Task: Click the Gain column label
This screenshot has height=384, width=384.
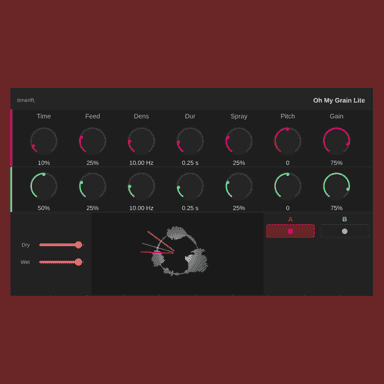Action: [x=336, y=116]
